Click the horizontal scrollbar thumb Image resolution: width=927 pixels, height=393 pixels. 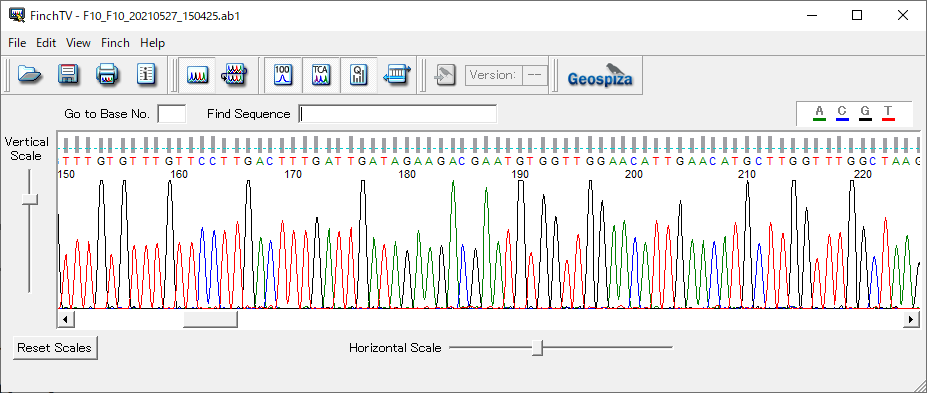pyautogui.click(x=210, y=320)
